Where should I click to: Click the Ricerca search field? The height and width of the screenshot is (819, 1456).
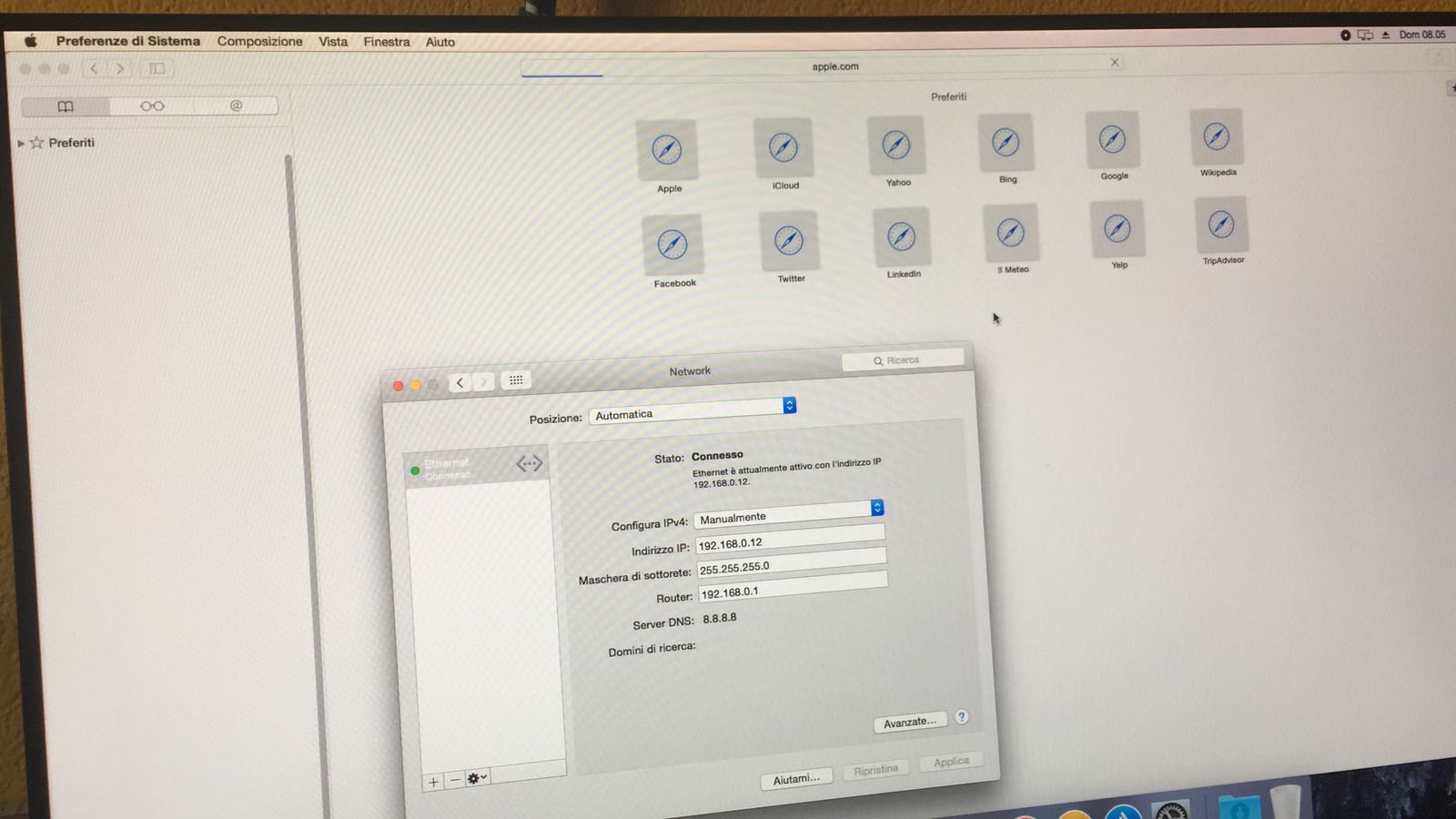(x=902, y=360)
